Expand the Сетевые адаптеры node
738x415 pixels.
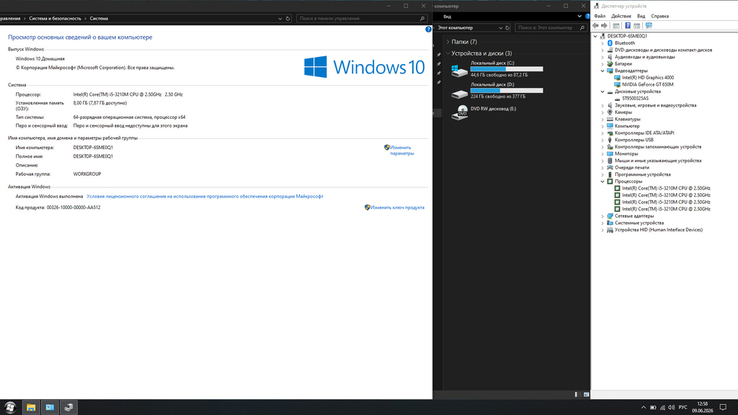click(602, 216)
